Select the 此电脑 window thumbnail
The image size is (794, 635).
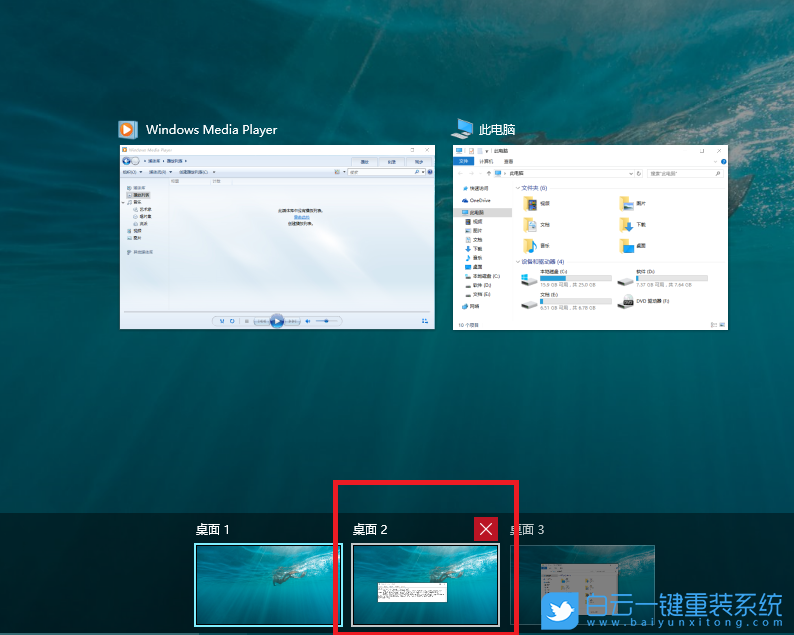pyautogui.click(x=590, y=237)
